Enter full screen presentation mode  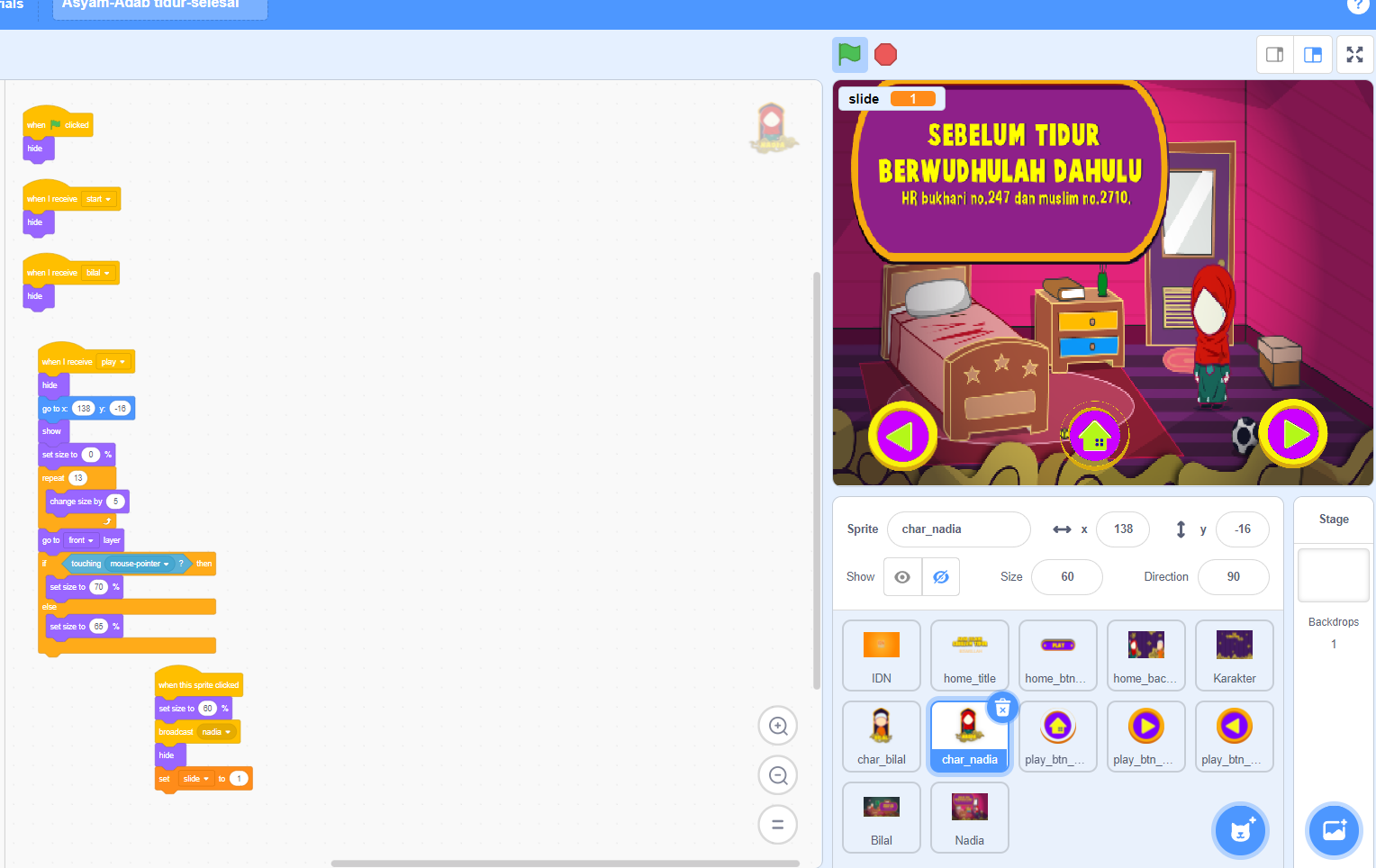[x=1354, y=54]
